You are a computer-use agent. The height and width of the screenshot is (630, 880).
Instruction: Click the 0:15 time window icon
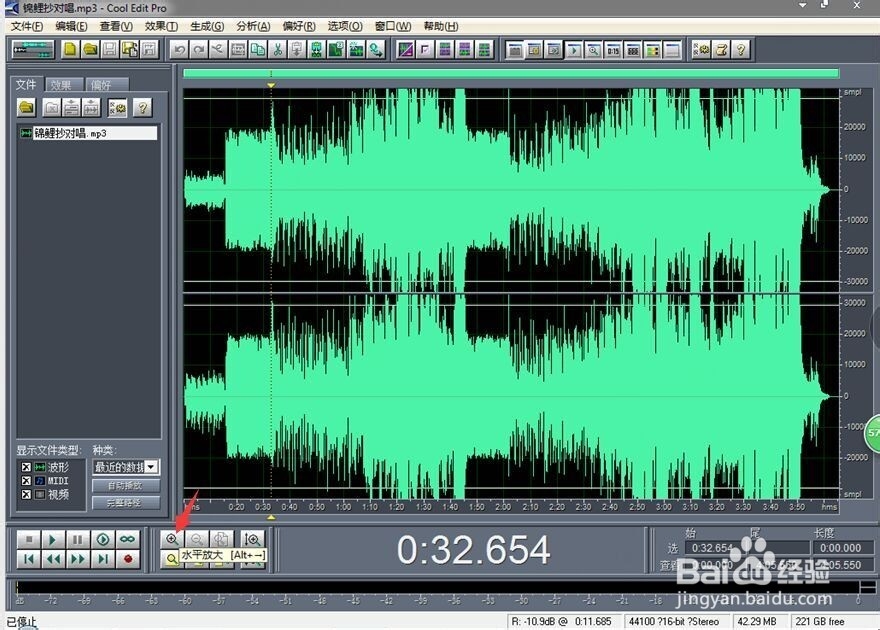click(x=613, y=50)
